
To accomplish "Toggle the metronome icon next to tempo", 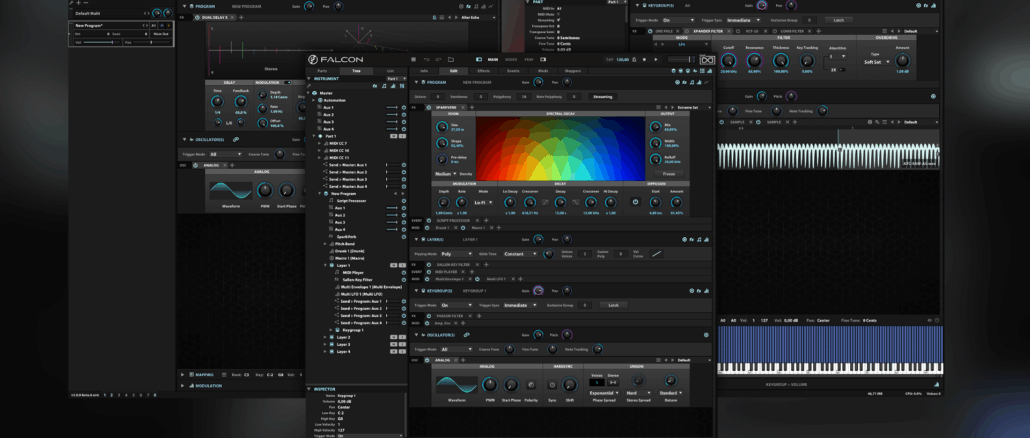I will 634,59.
